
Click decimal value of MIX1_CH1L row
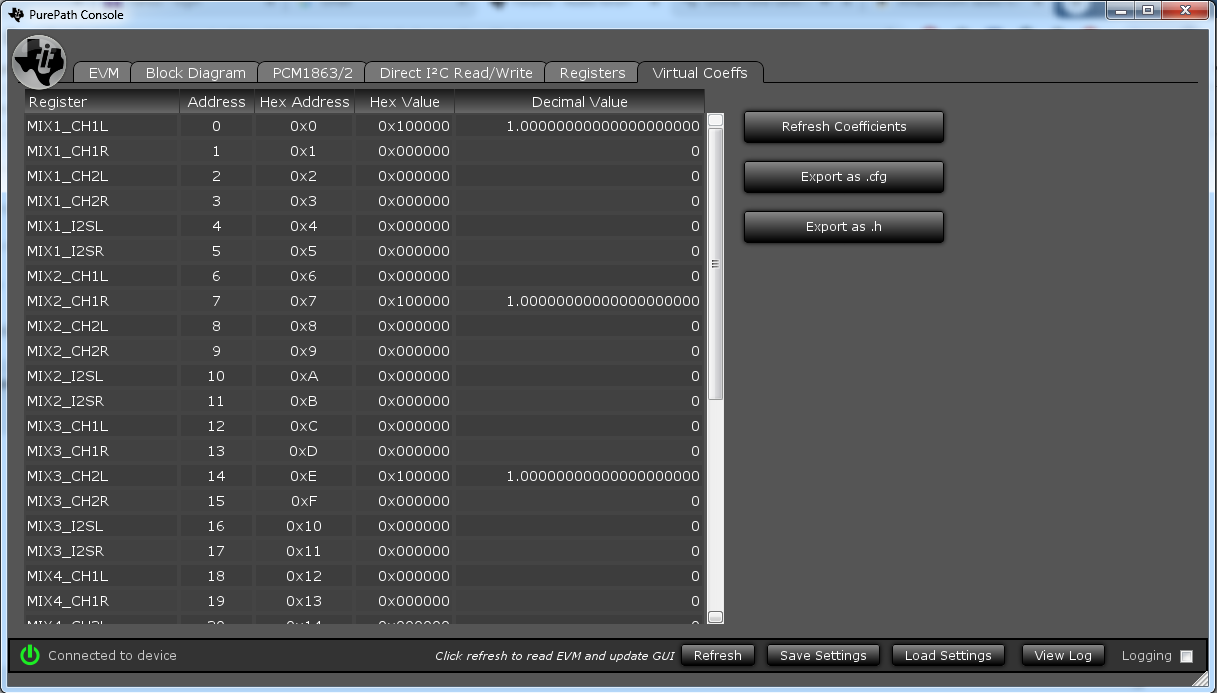(603, 126)
